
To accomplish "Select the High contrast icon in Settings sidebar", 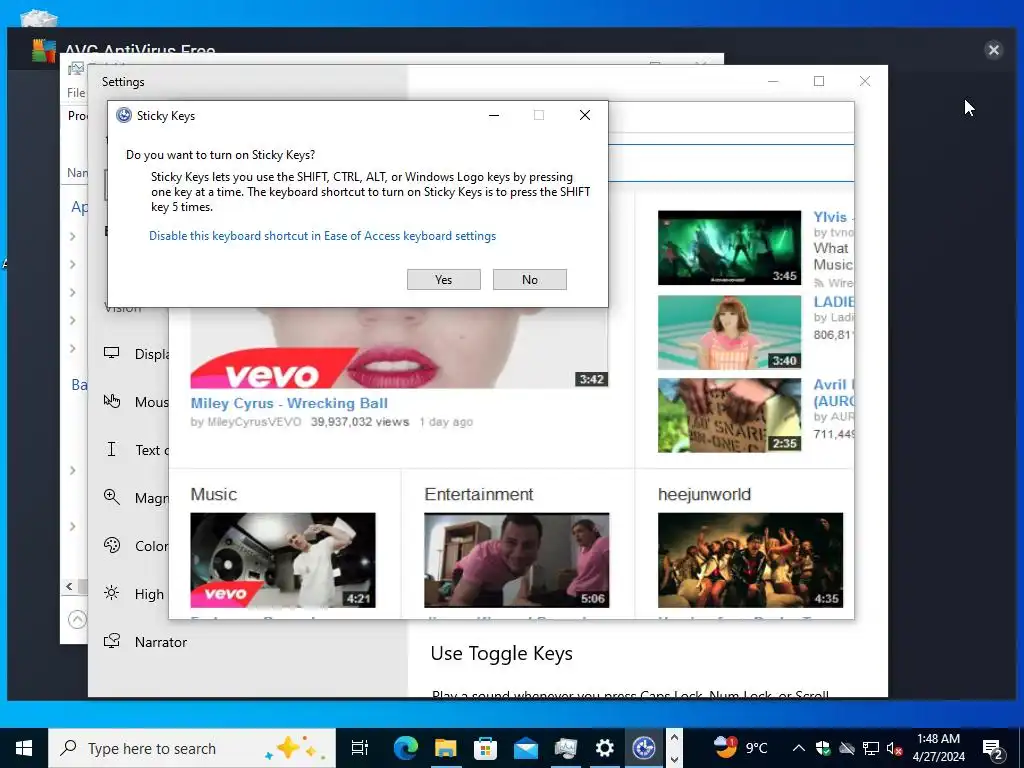I will tap(112, 593).
